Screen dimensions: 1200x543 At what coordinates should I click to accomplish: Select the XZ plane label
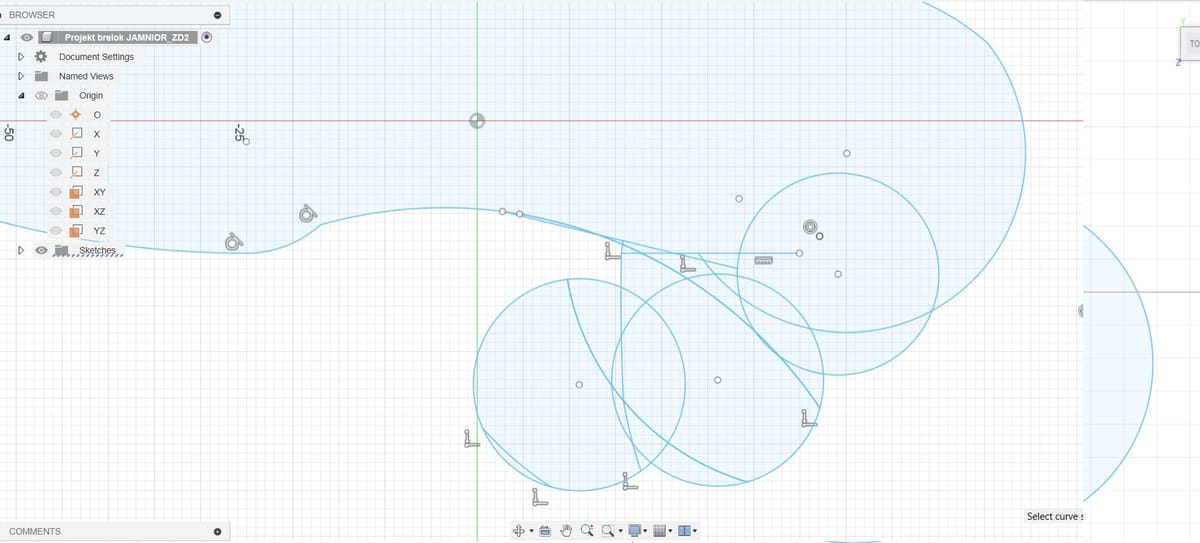pos(100,211)
